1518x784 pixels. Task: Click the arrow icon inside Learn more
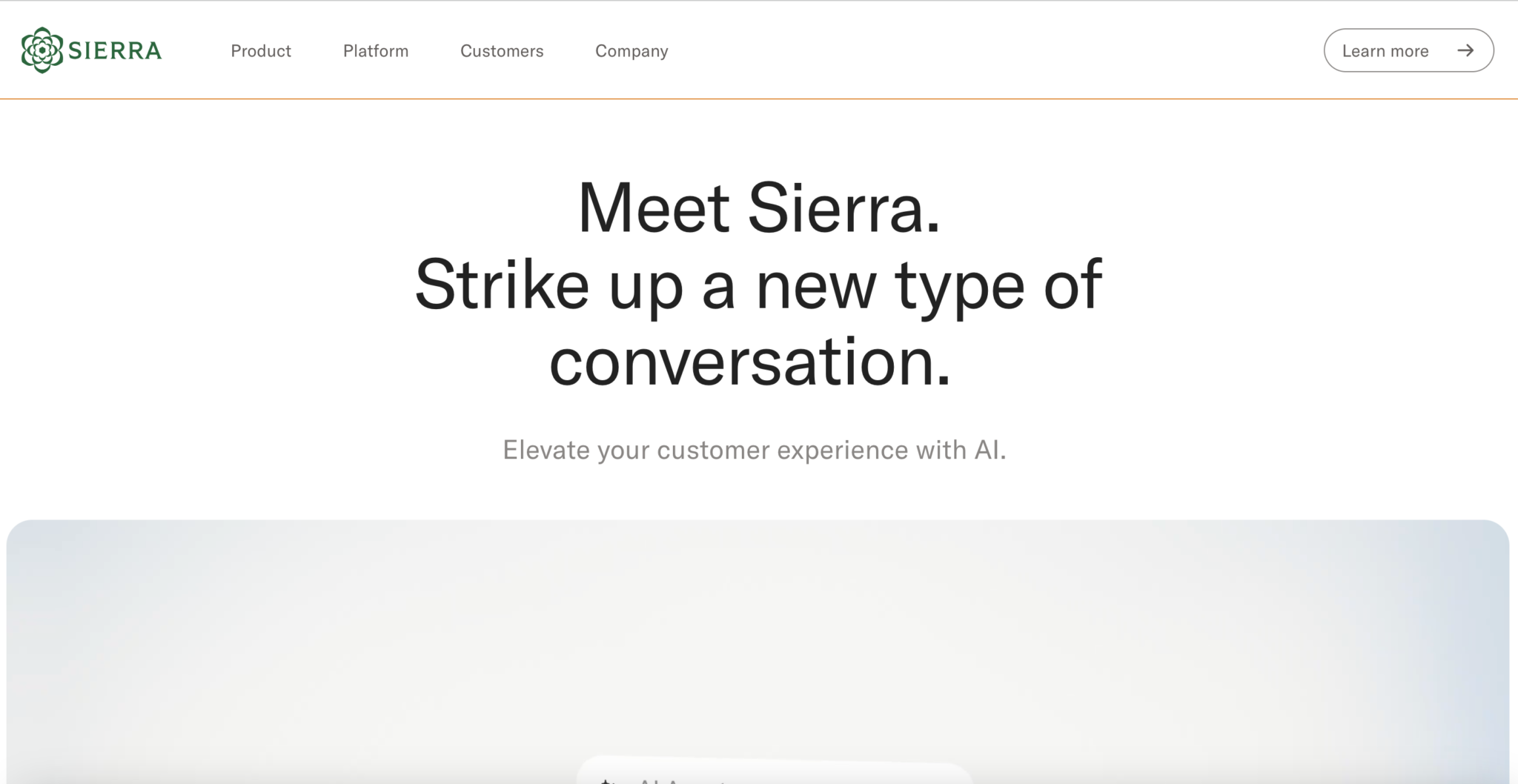(1465, 50)
